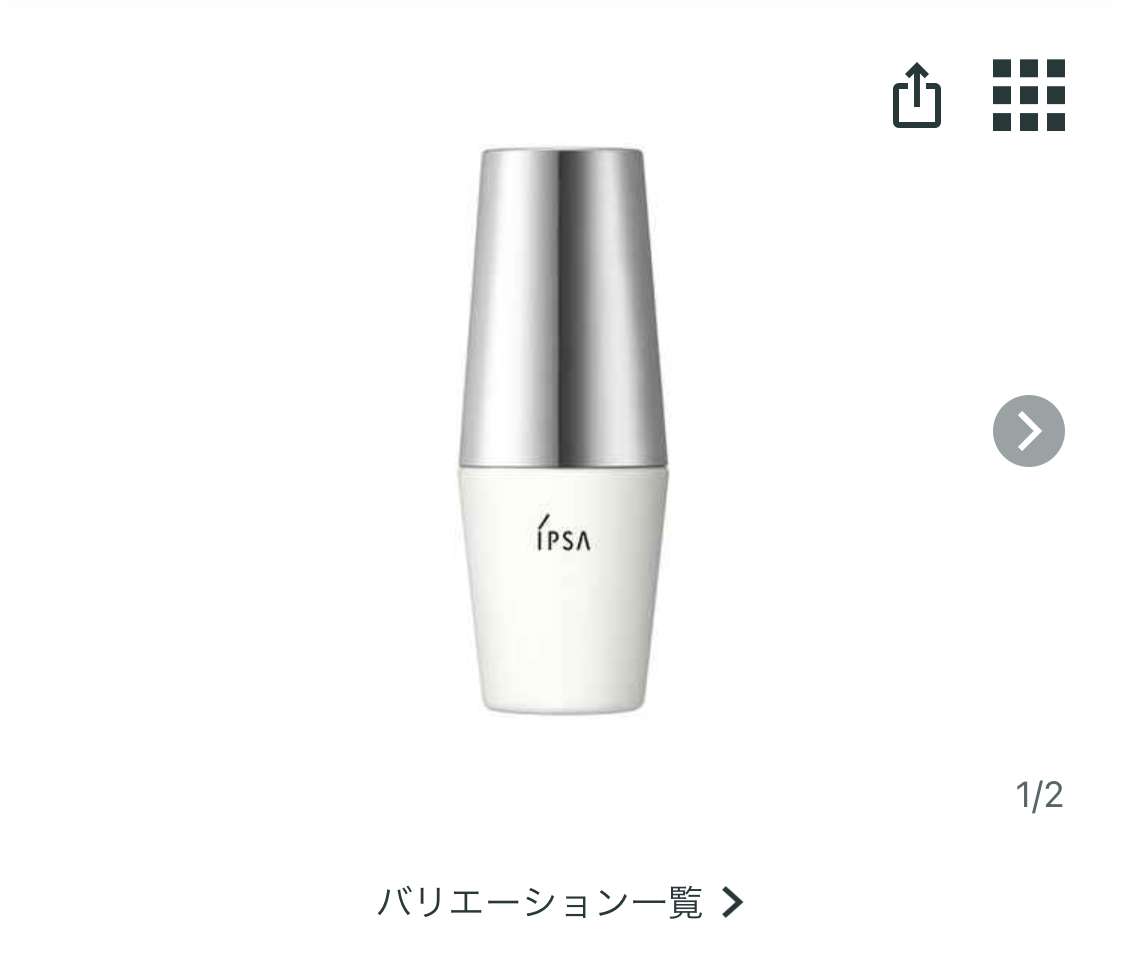
Task: Click the export box-with-arrow icon
Action: tap(916, 96)
